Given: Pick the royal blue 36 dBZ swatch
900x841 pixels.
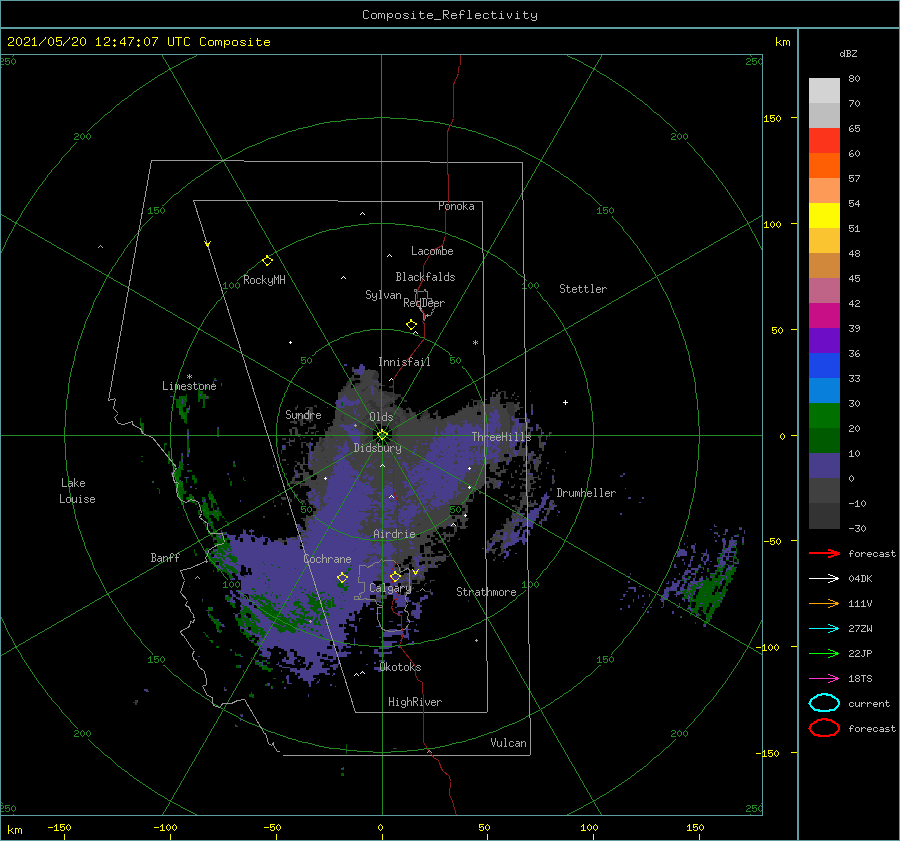Looking at the screenshot, I should [x=824, y=366].
